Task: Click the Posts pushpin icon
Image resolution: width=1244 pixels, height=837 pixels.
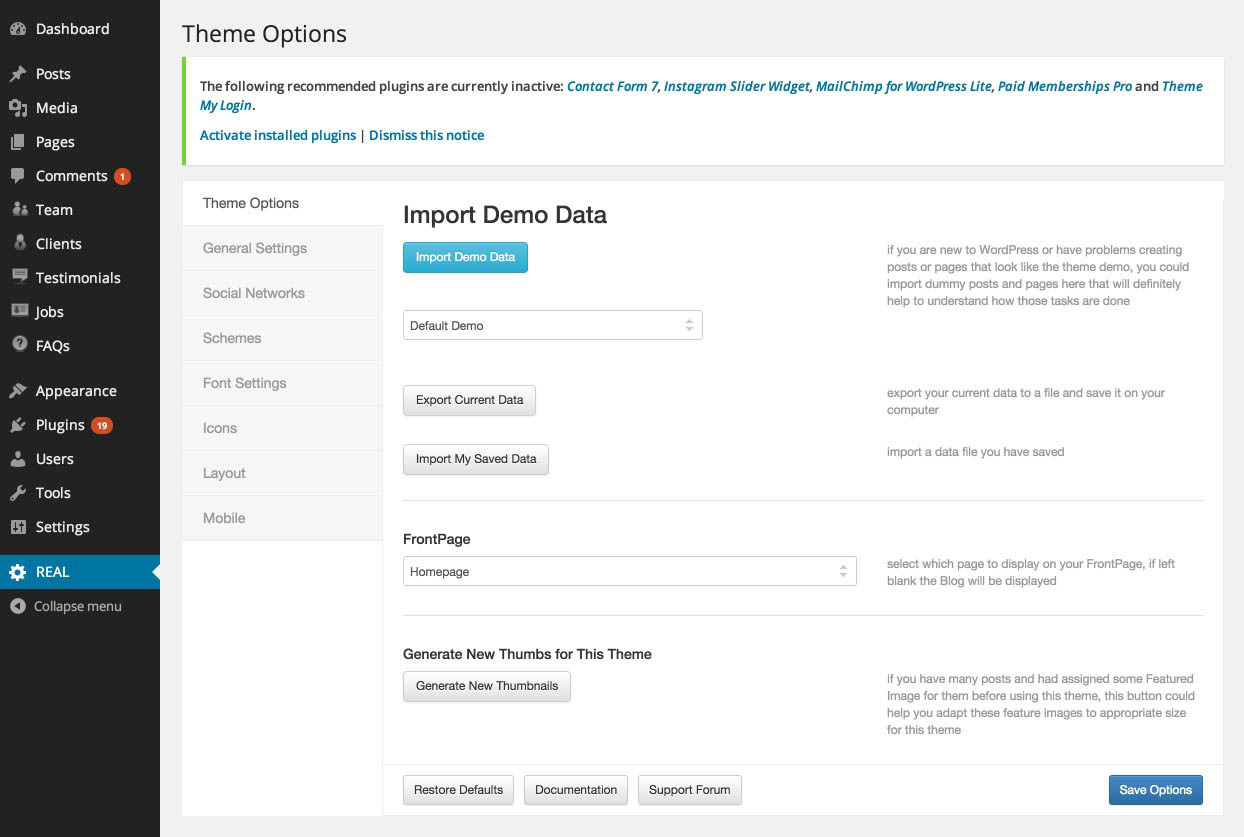Action: 18,74
